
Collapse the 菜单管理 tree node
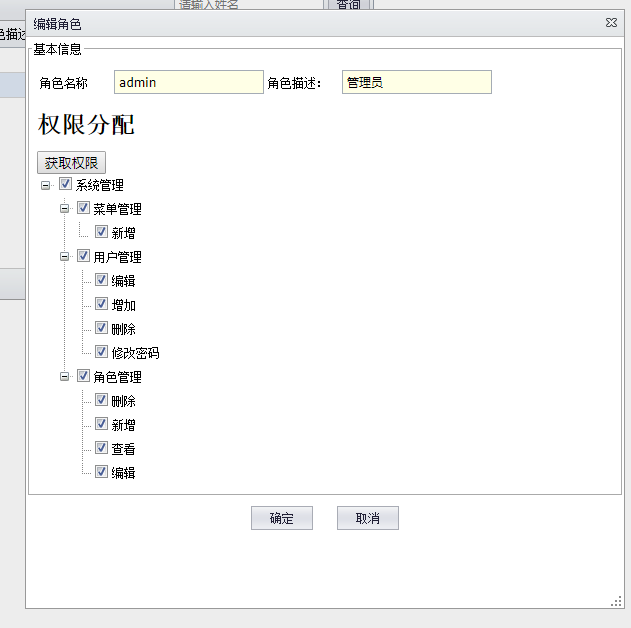pos(64,208)
